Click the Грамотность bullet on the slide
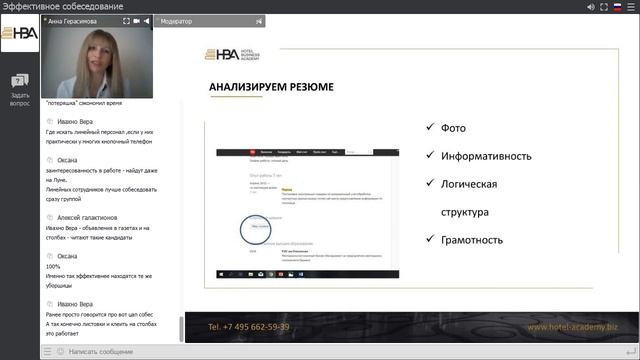This screenshot has height=360, width=640. (472, 240)
